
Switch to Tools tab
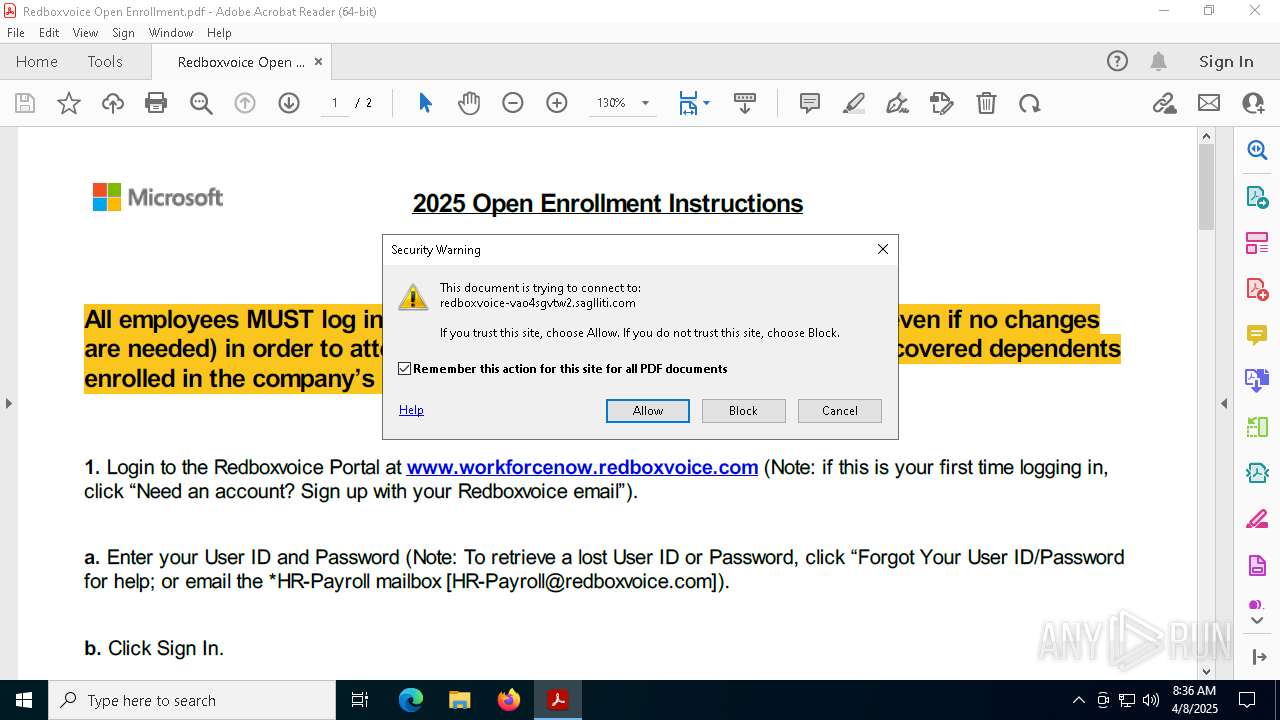click(x=105, y=61)
